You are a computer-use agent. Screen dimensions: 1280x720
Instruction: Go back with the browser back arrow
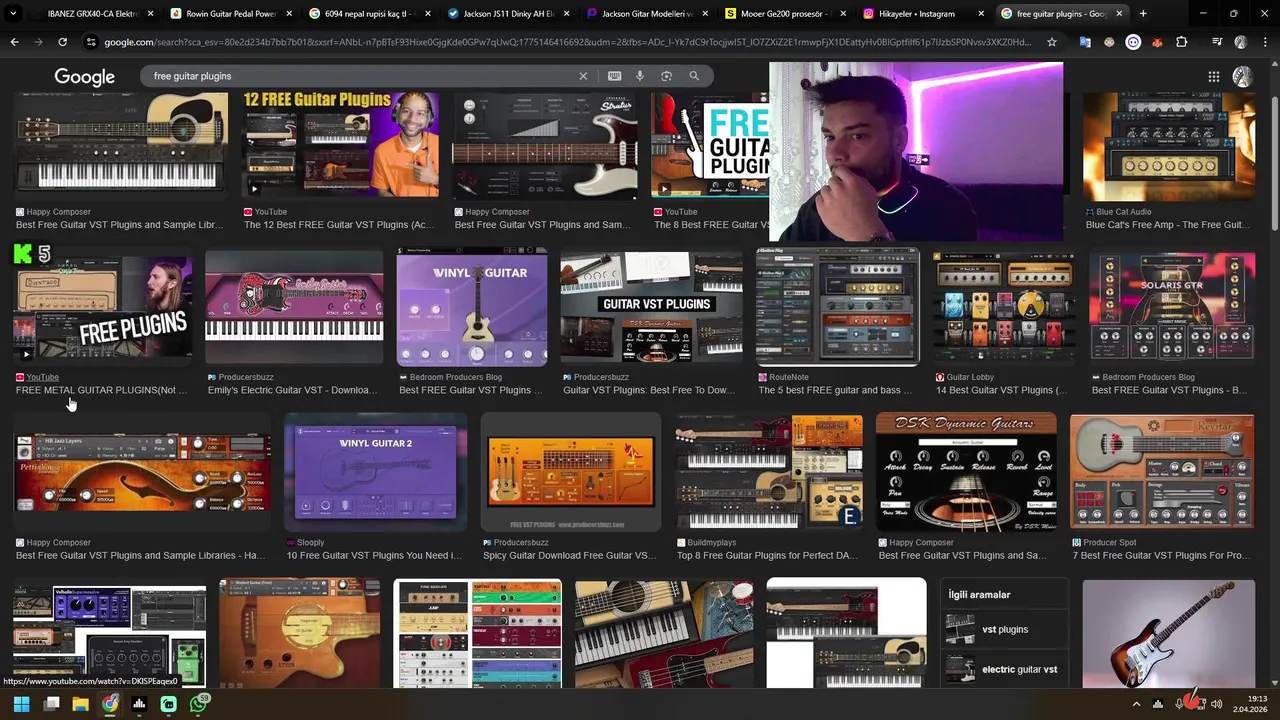[x=14, y=42]
